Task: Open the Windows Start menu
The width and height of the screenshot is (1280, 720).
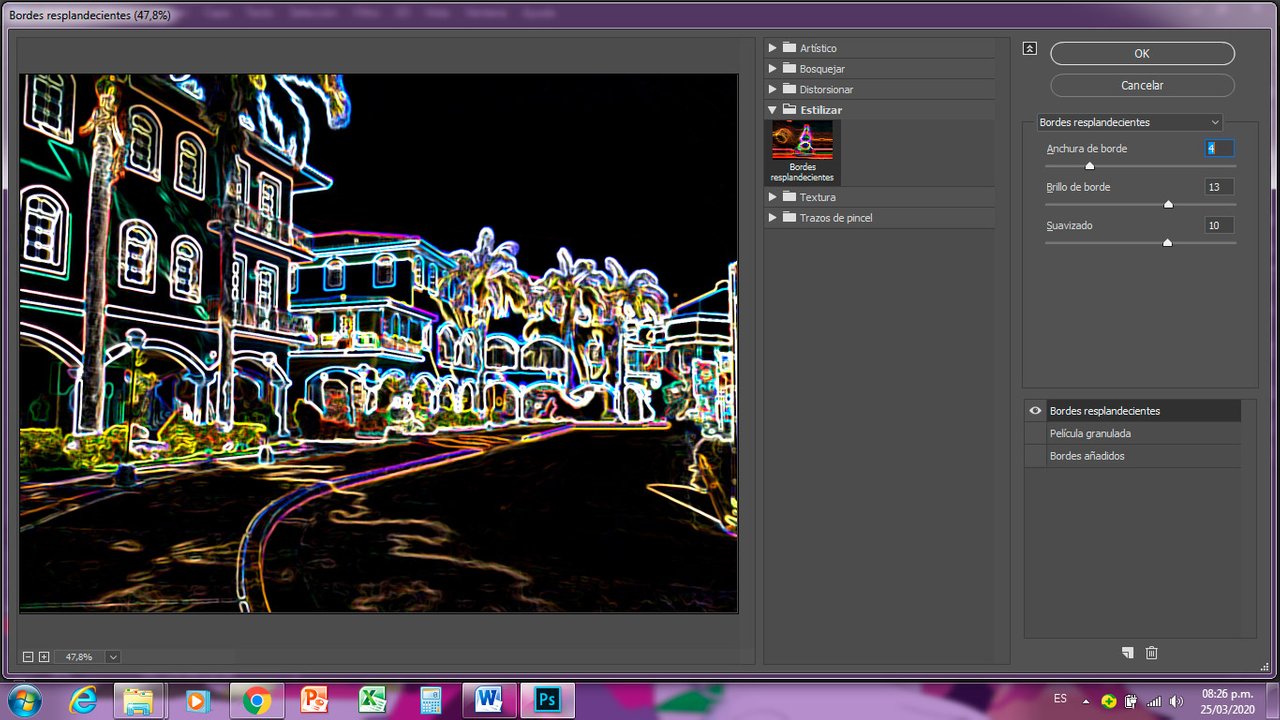Action: click(x=23, y=701)
